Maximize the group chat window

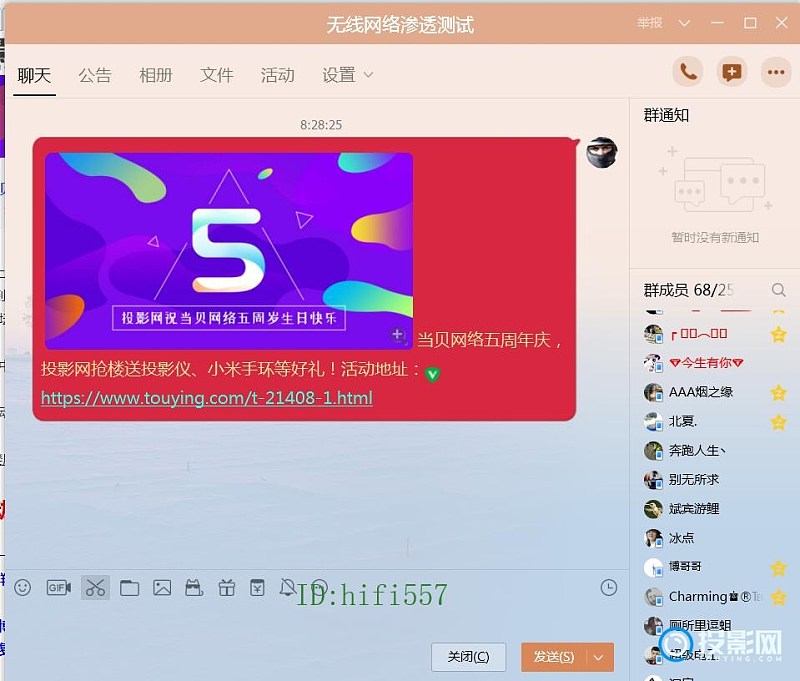point(750,23)
